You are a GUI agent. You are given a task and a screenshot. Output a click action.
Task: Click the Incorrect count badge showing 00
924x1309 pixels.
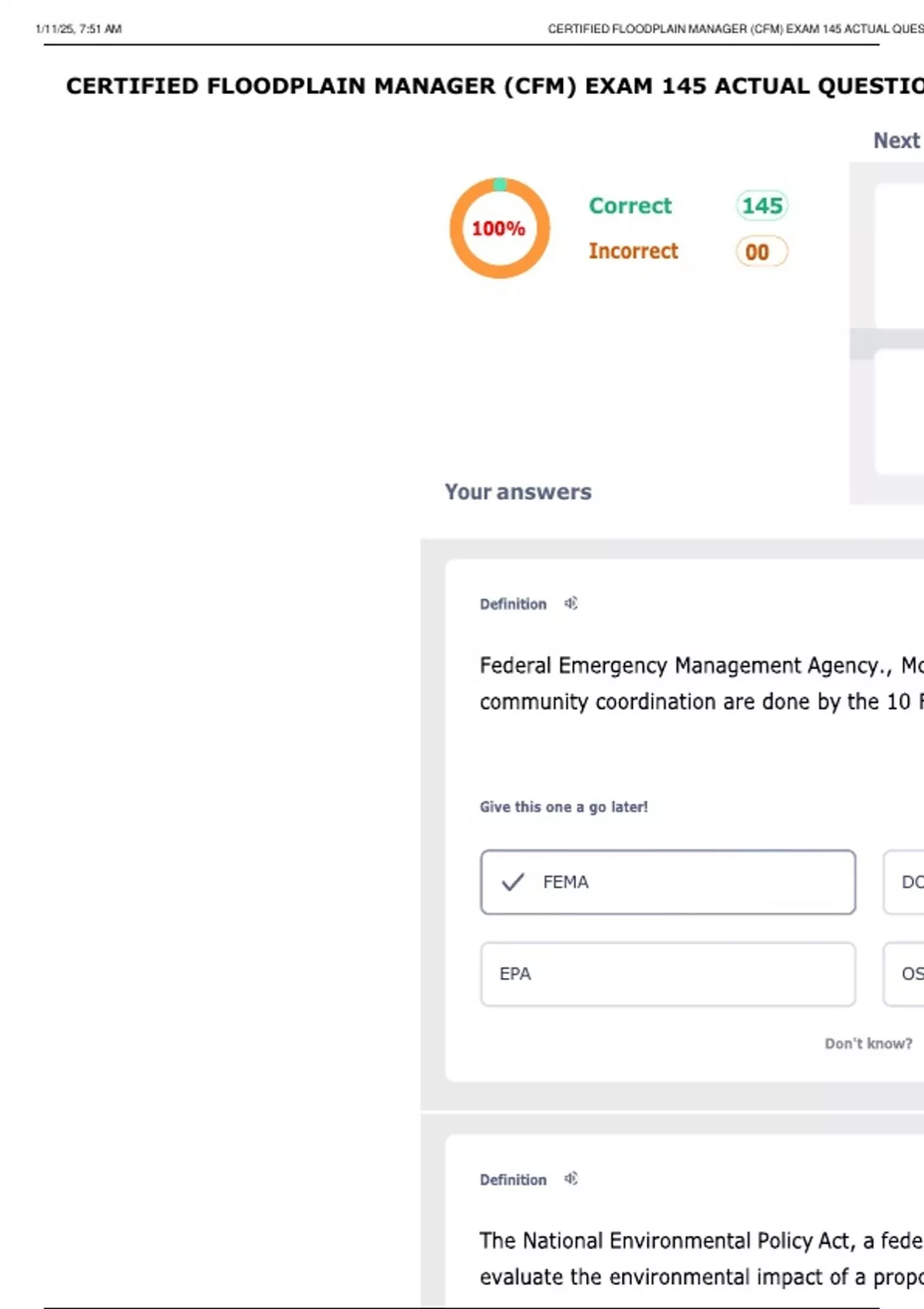761,252
